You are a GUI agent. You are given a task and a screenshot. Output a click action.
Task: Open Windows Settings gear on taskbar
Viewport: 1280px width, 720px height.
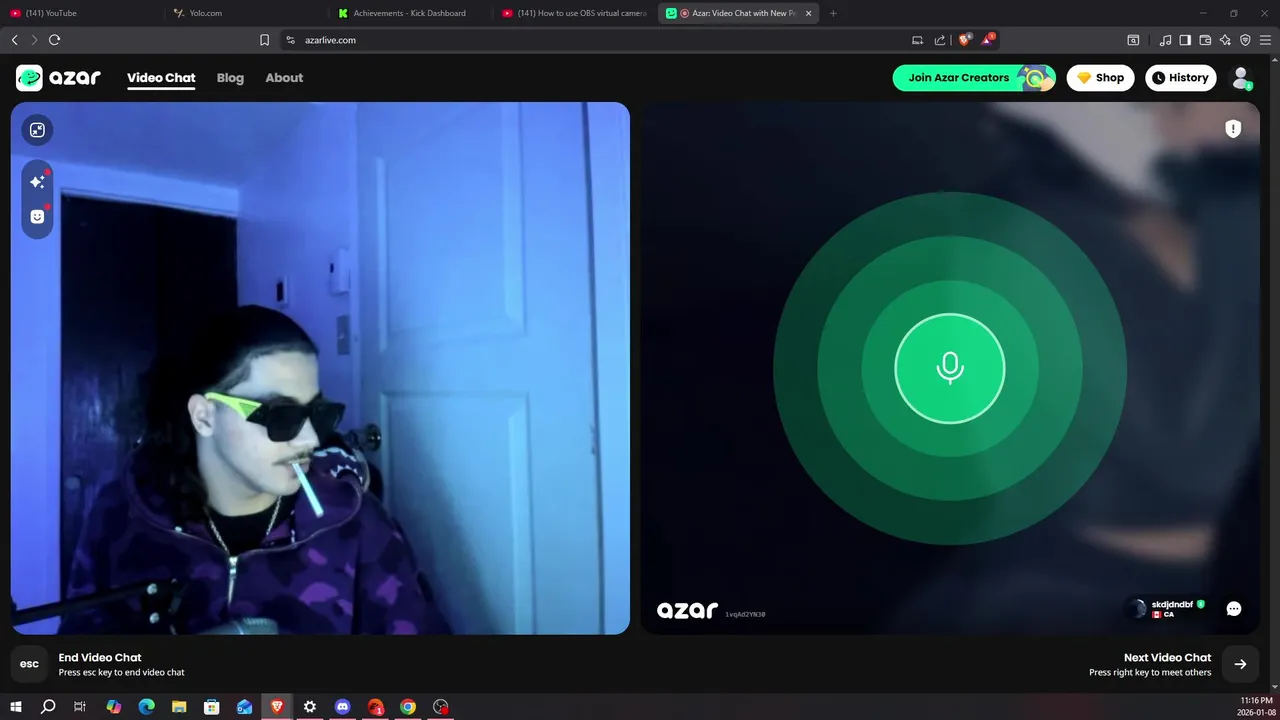click(x=310, y=707)
